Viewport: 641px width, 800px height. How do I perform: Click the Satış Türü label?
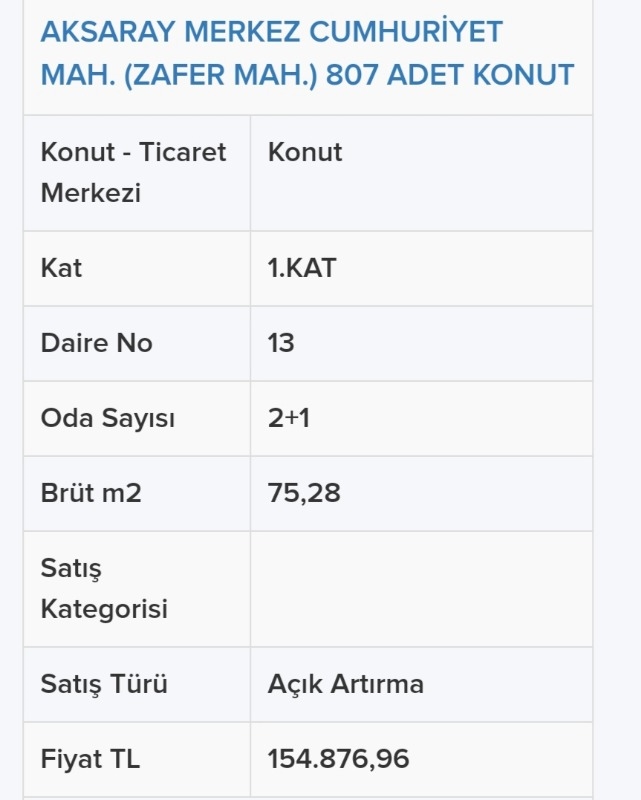104,684
